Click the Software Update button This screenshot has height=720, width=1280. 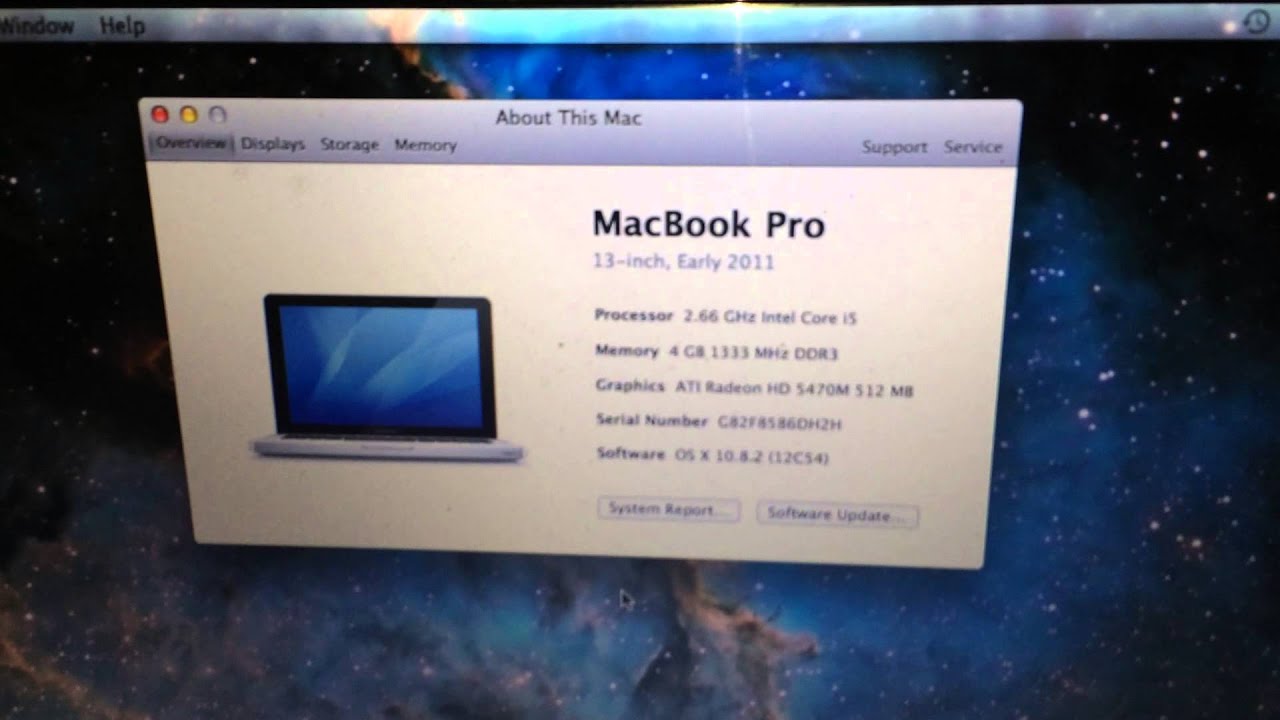[x=837, y=514]
